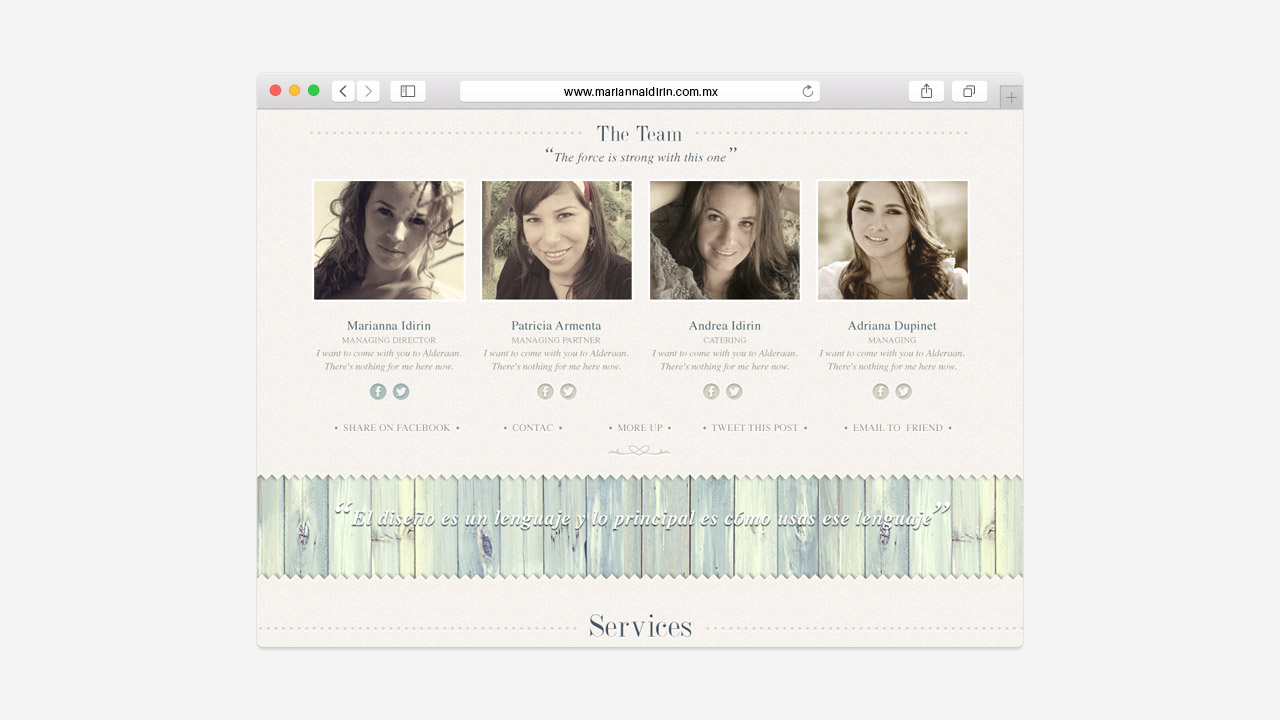
Task: Click Marianna Idirin's Facebook icon
Action: [378, 392]
